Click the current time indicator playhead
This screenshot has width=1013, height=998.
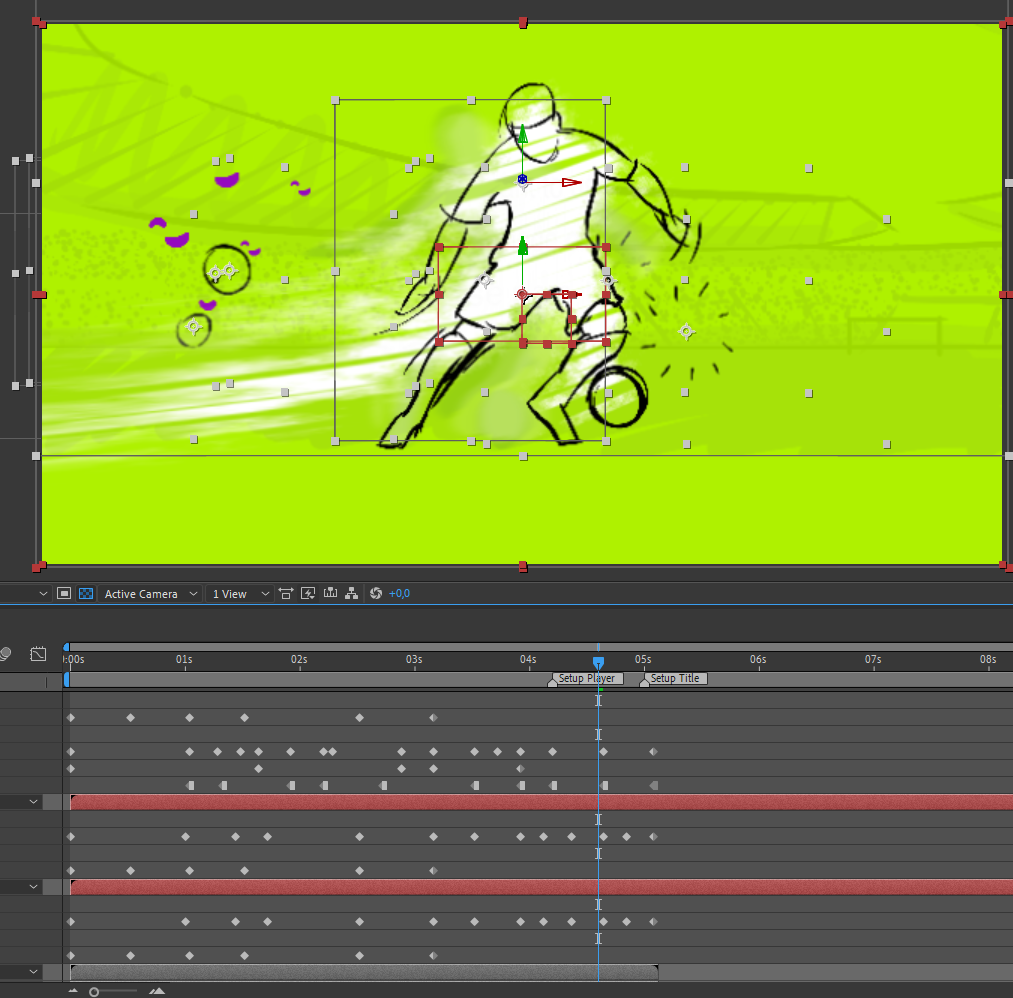tap(598, 662)
